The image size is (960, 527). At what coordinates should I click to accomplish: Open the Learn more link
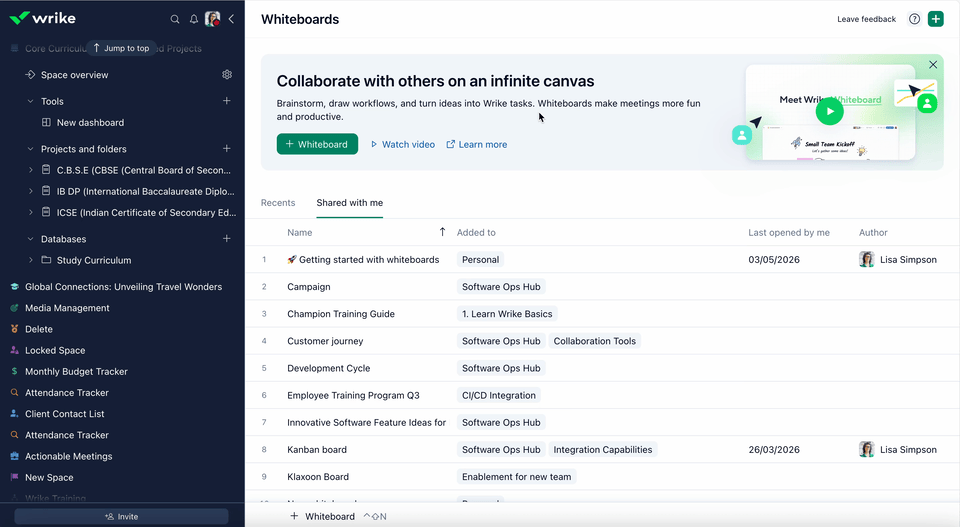[x=476, y=144]
